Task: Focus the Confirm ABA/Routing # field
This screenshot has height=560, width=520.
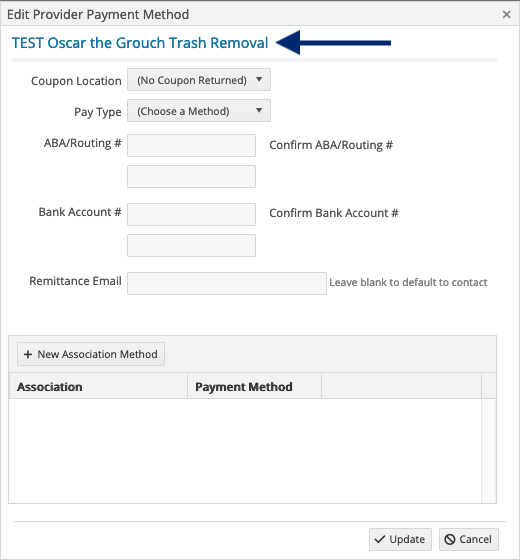Action: pos(191,176)
